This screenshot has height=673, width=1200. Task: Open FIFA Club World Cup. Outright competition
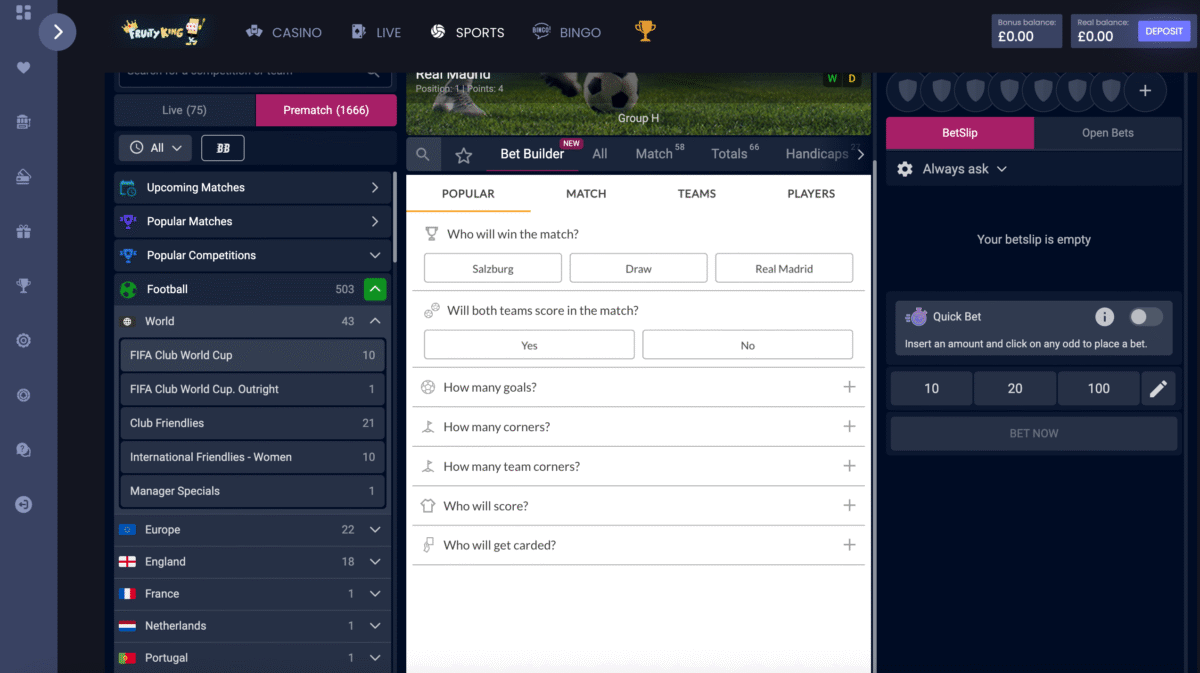(252, 390)
